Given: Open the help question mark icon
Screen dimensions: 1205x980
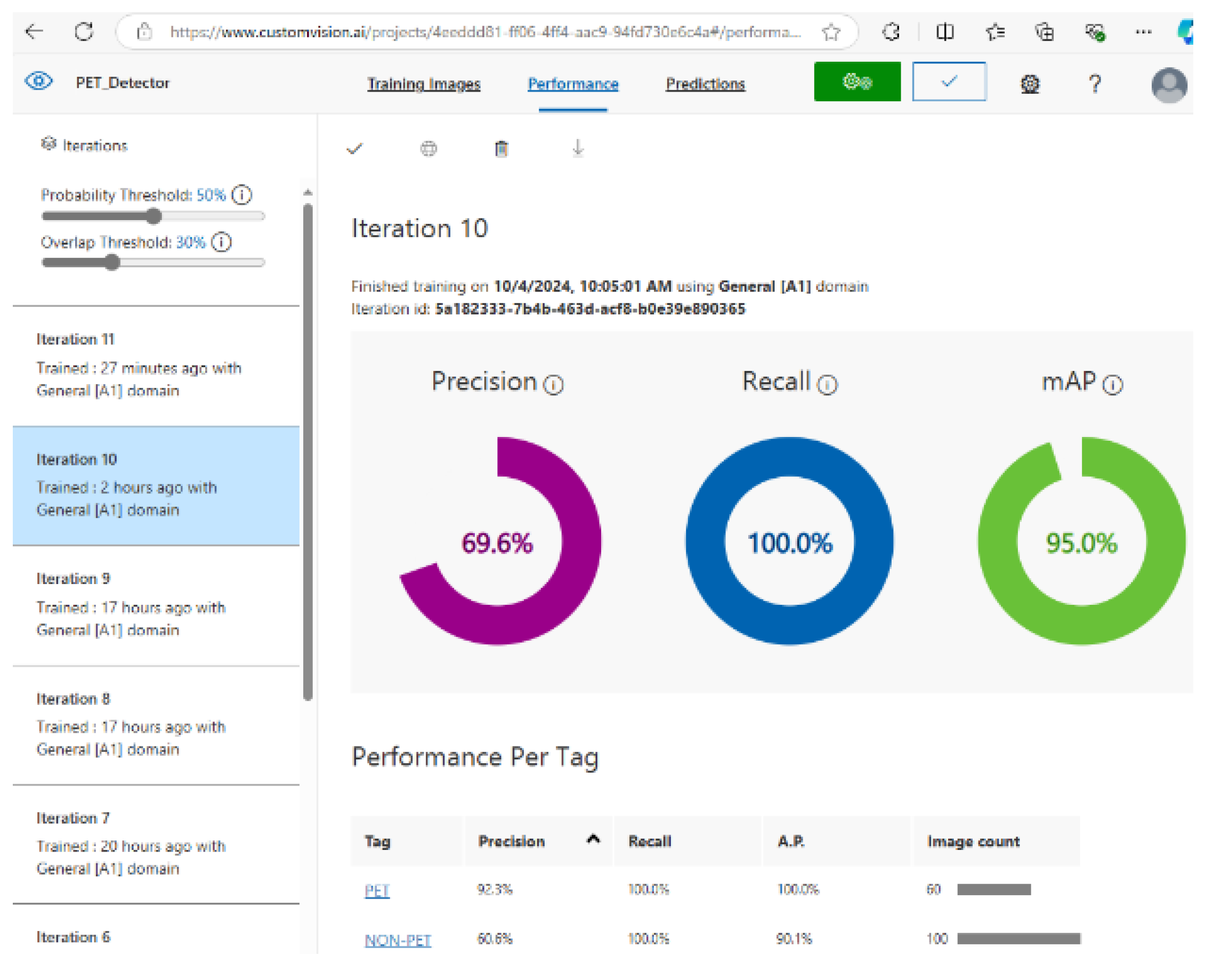Looking at the screenshot, I should click(x=1094, y=84).
